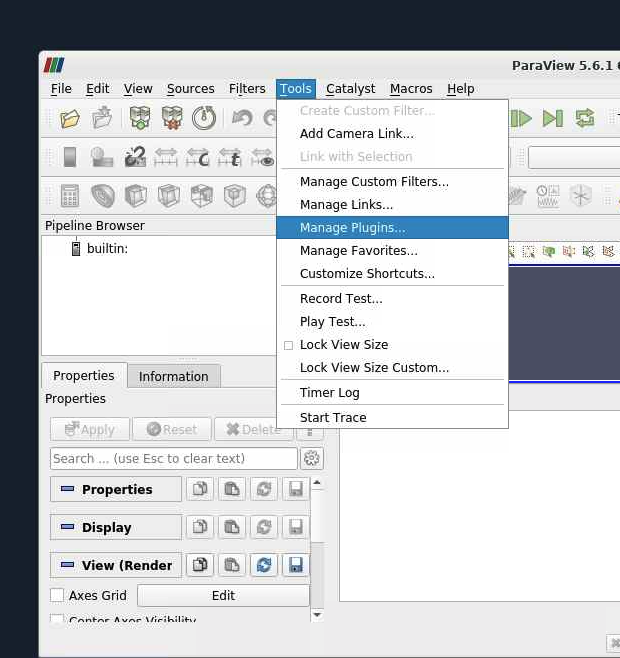Screen dimensions: 620x658
Task: Collapse the View (Render section header
Action: [x=116, y=565]
